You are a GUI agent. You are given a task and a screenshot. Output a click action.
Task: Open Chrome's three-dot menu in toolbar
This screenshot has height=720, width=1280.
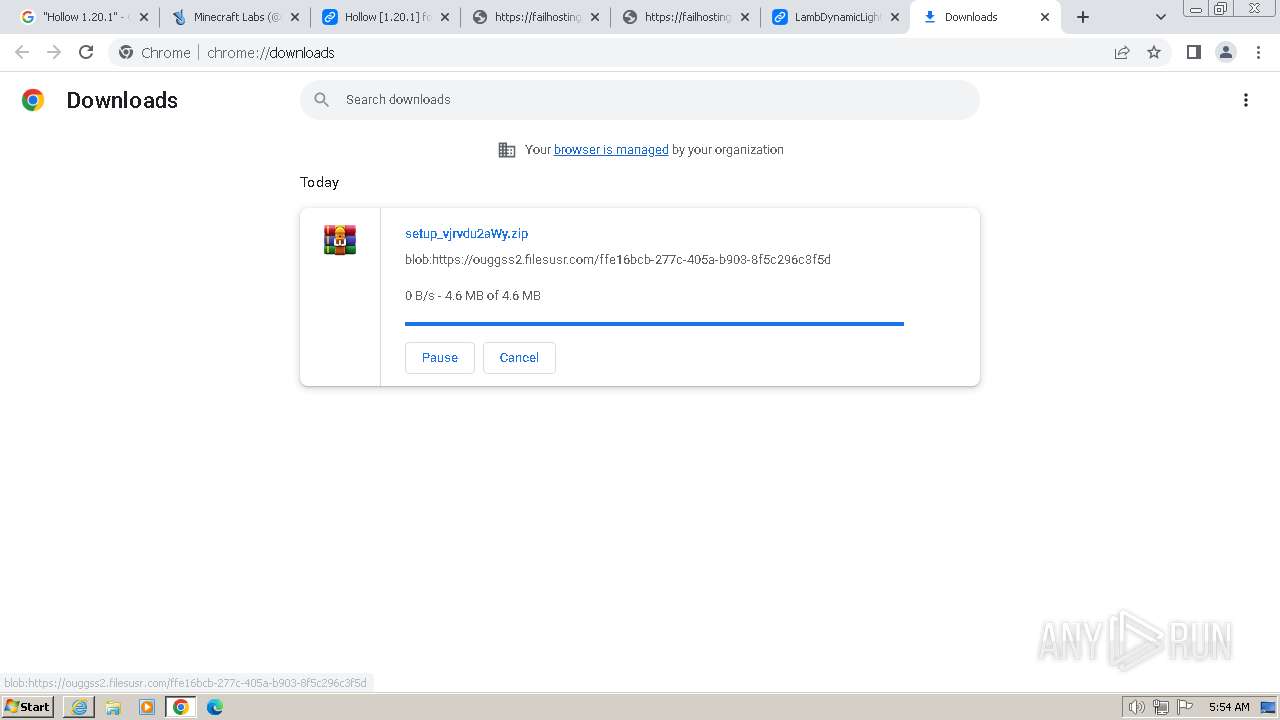(1258, 52)
